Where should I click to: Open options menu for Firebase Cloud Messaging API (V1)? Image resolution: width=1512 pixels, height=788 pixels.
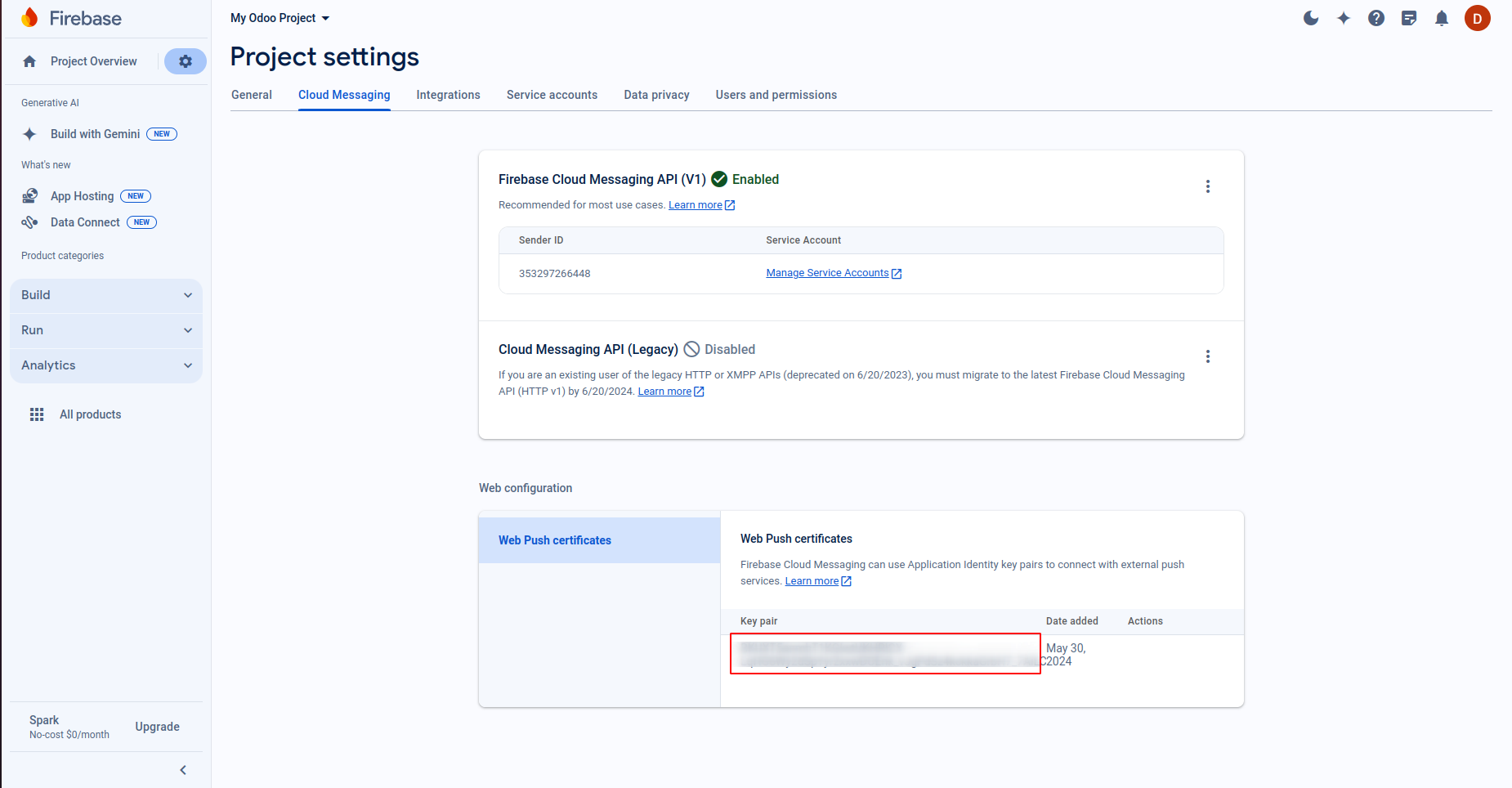pos(1207,186)
